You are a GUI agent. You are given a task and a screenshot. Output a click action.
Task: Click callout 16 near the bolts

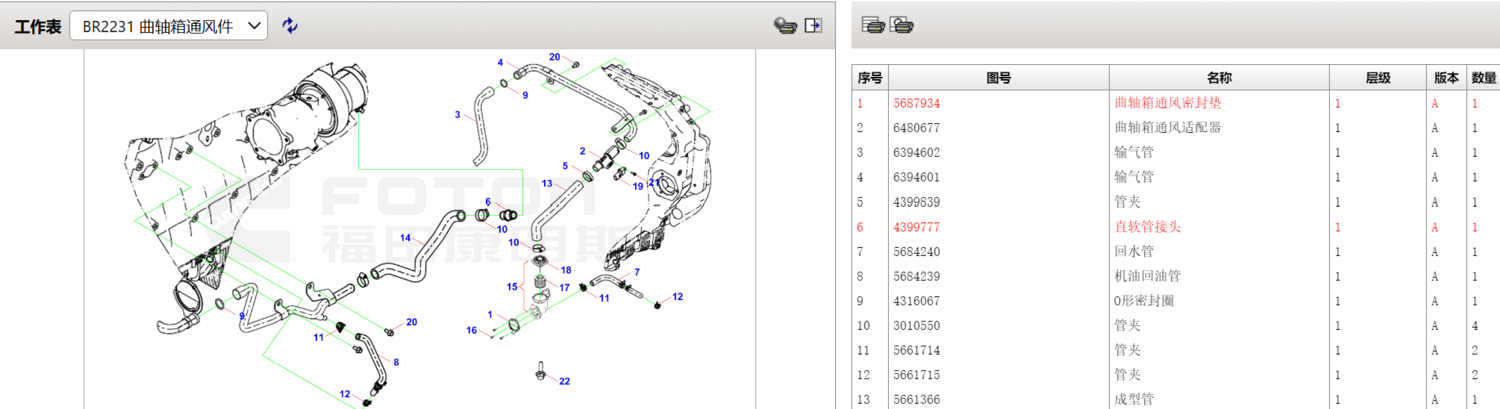471,330
